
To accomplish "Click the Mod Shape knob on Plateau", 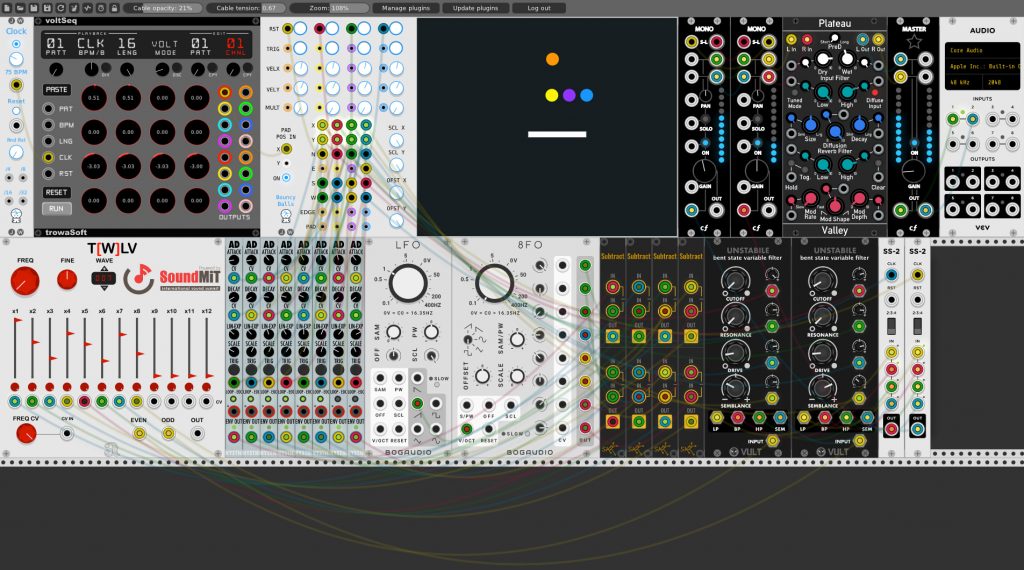I will click(835, 206).
